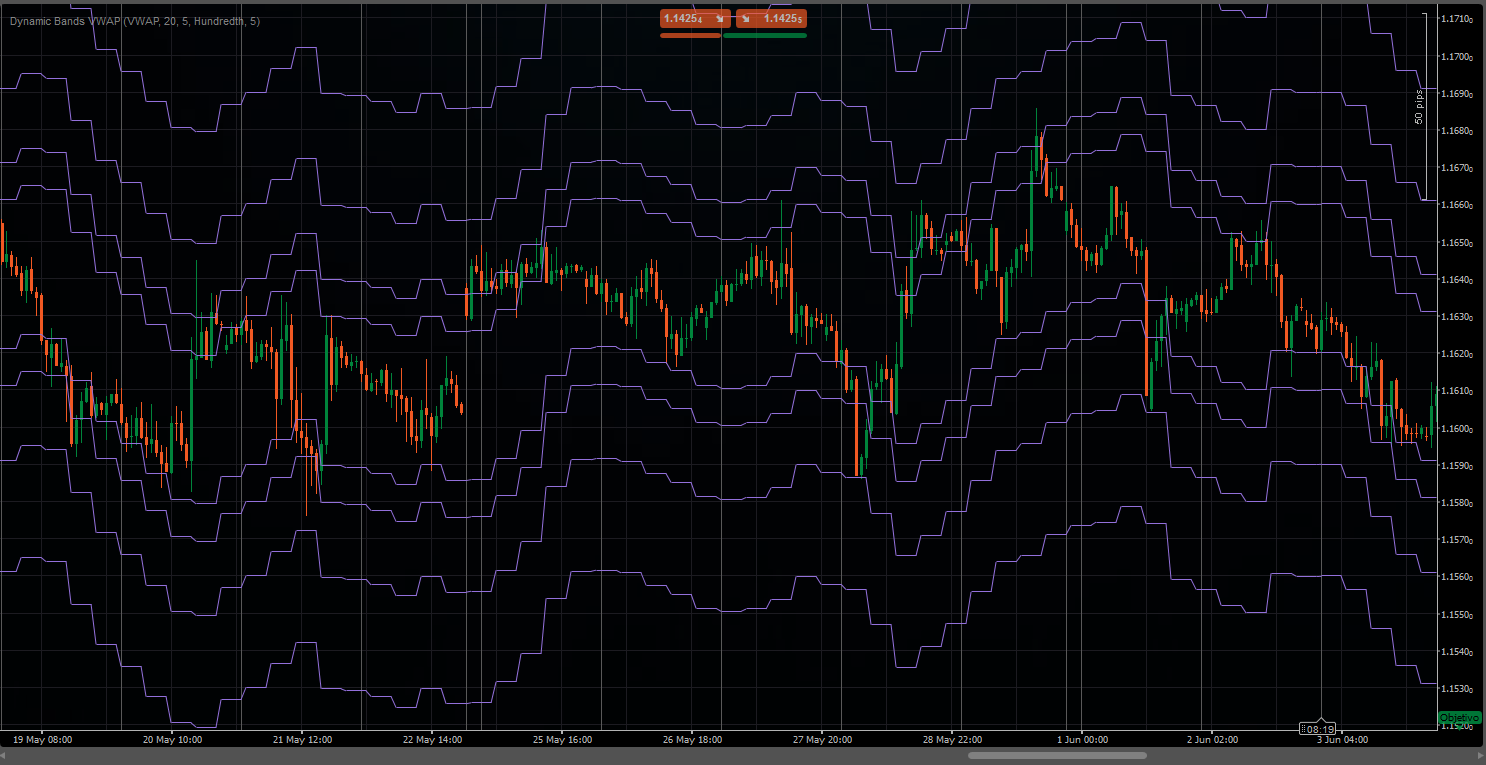Click the 27 May 20:00 time label
This screenshot has width=1486, height=765.
pos(822,740)
